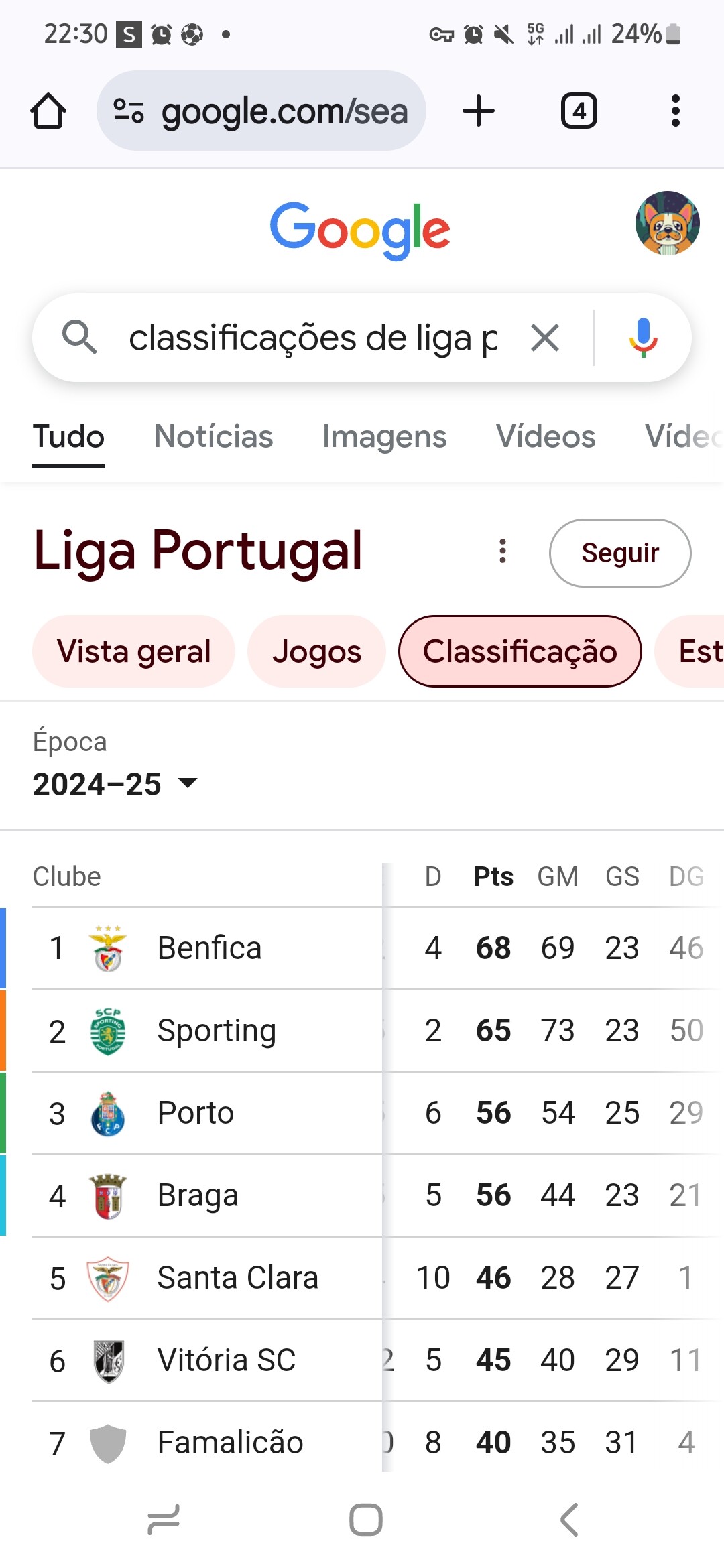Switch to the Notícias tab
724x1568 pixels.
[213, 437]
